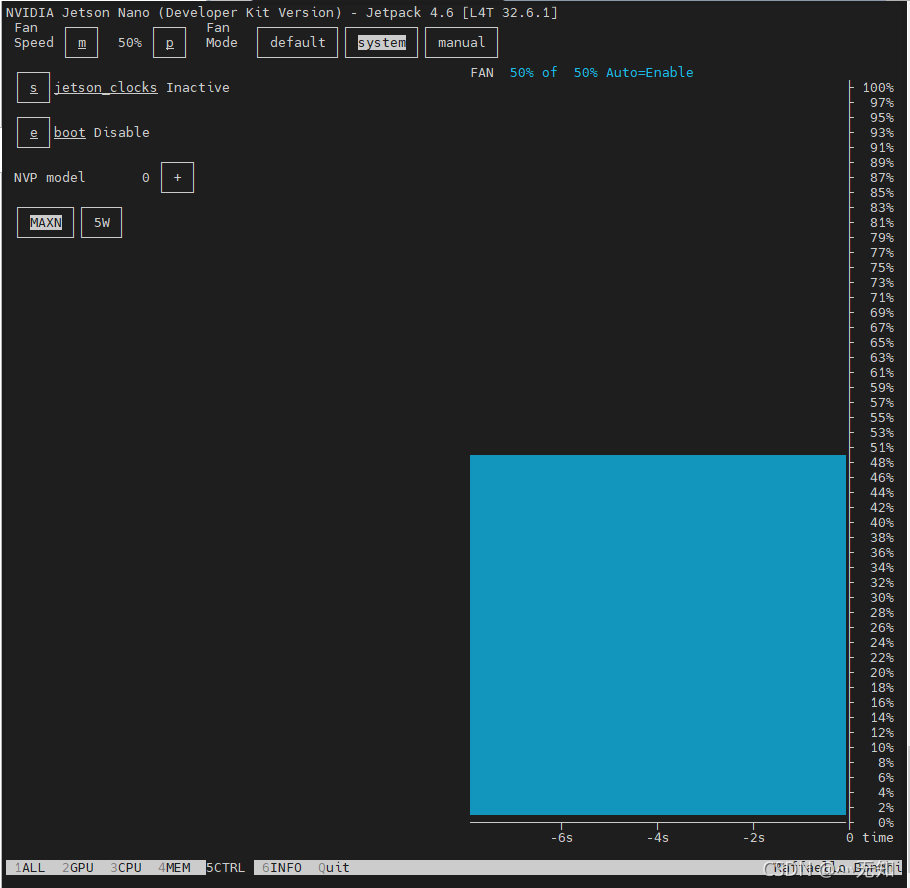The height and width of the screenshot is (888, 910).
Task: Increase NVP model with the plus button
Action: [x=178, y=178]
